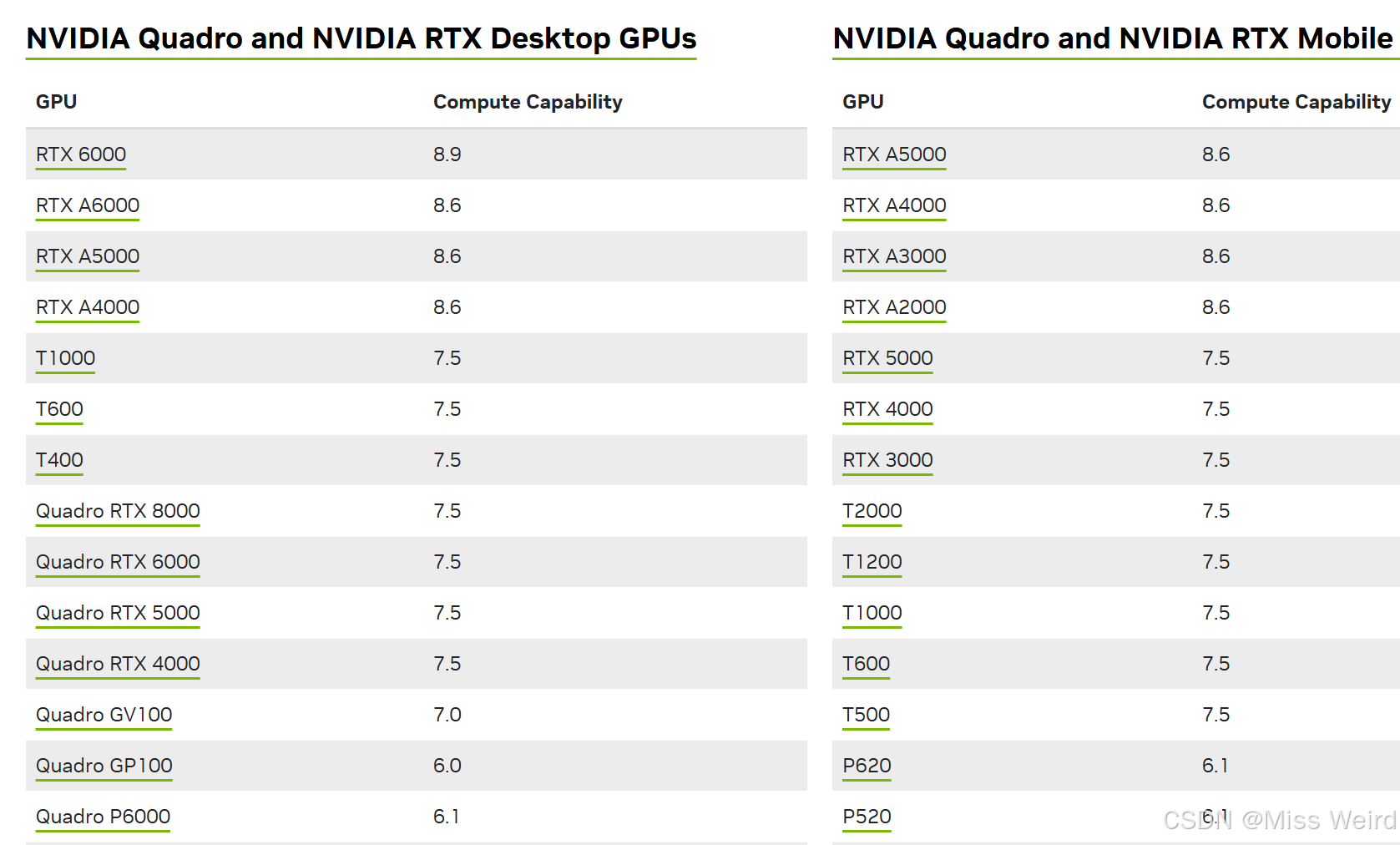1400x845 pixels.
Task: Open T600 link in Mobile GPUs table
Action: click(x=867, y=664)
